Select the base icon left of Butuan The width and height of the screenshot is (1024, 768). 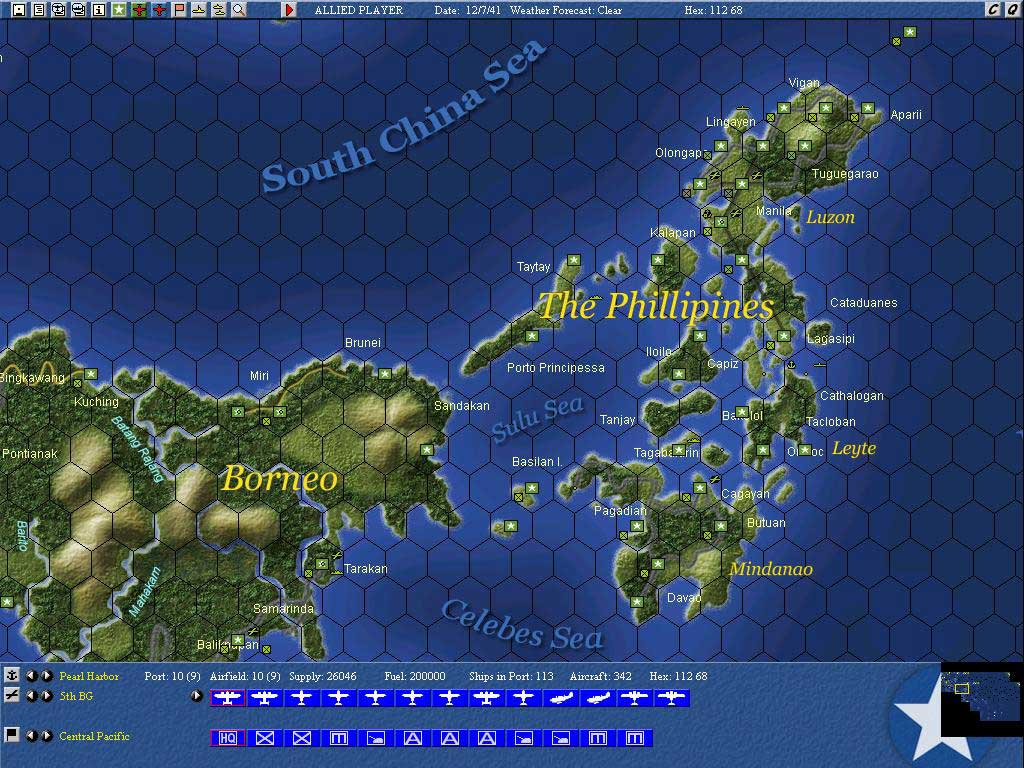pos(721,526)
